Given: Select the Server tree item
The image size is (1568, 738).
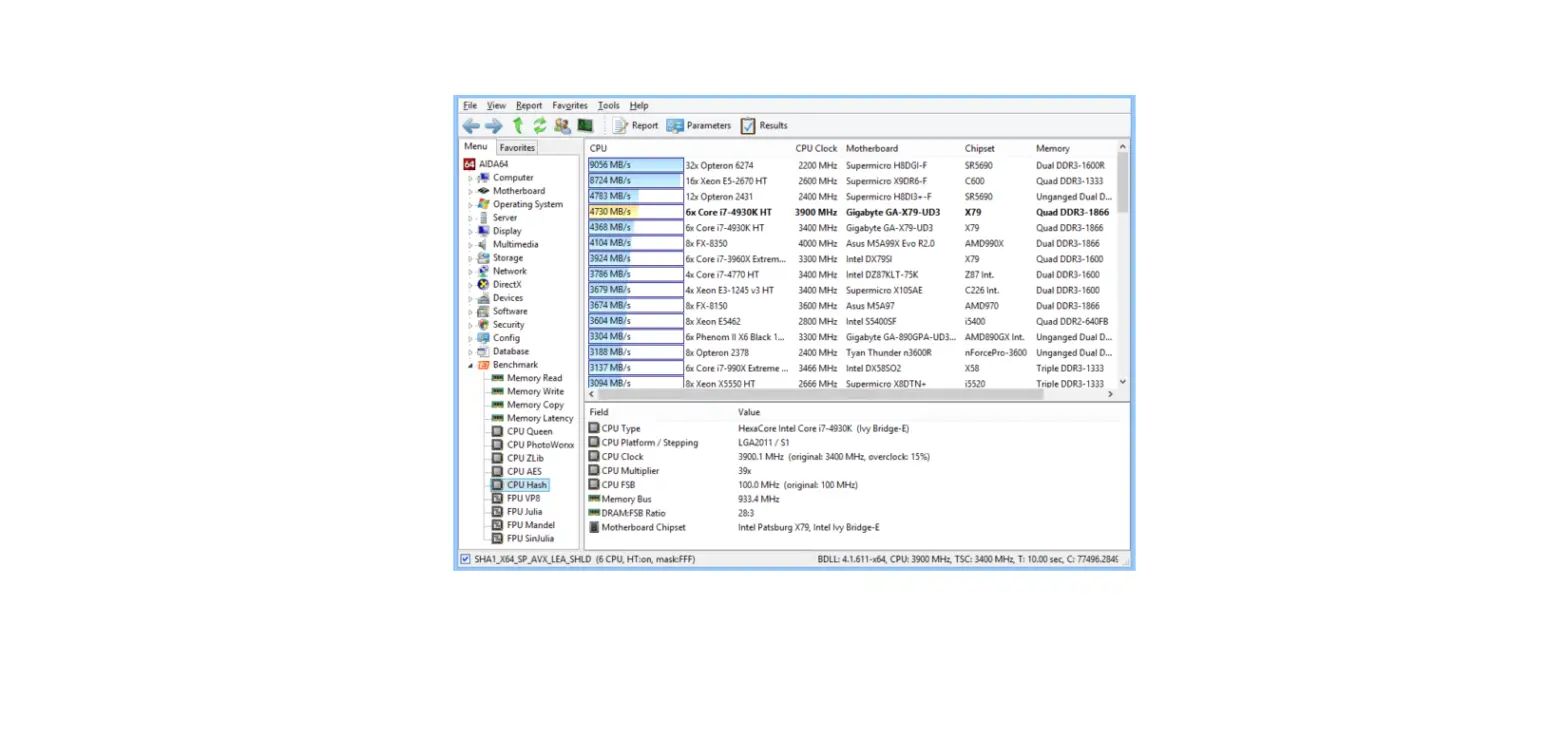Looking at the screenshot, I should click(x=505, y=218).
